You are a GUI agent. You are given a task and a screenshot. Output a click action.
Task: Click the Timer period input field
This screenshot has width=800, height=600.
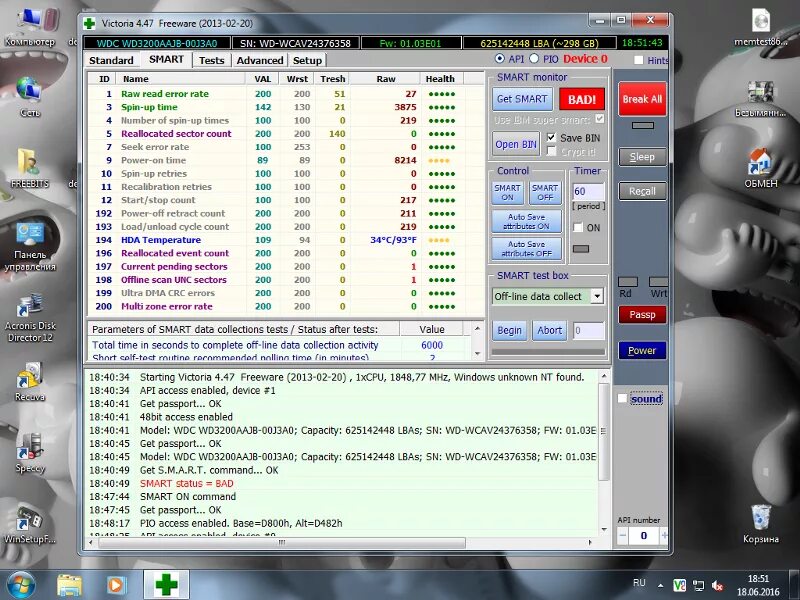588,191
